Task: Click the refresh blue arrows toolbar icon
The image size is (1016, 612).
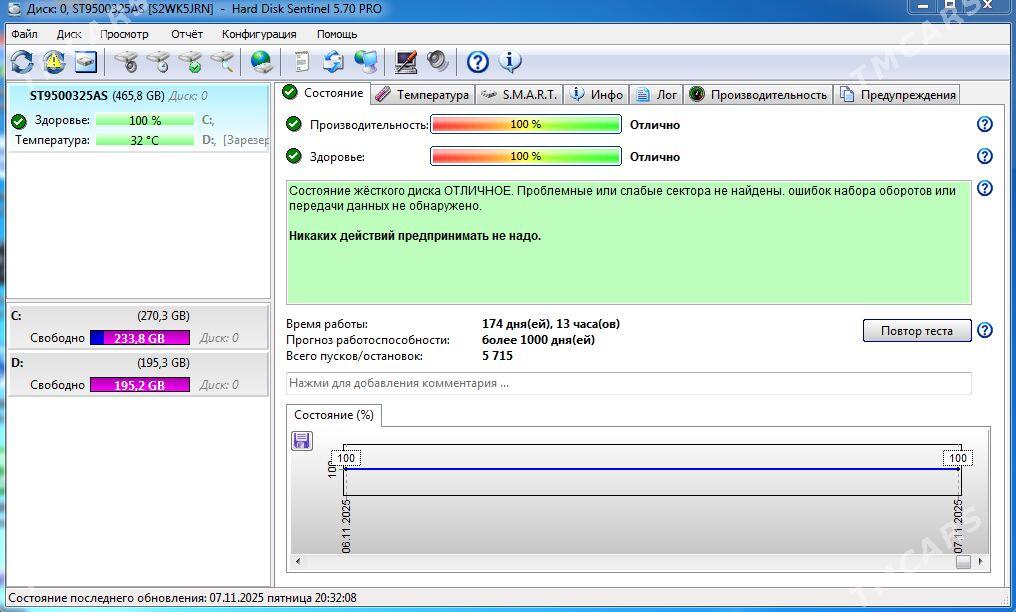Action: click(x=22, y=62)
